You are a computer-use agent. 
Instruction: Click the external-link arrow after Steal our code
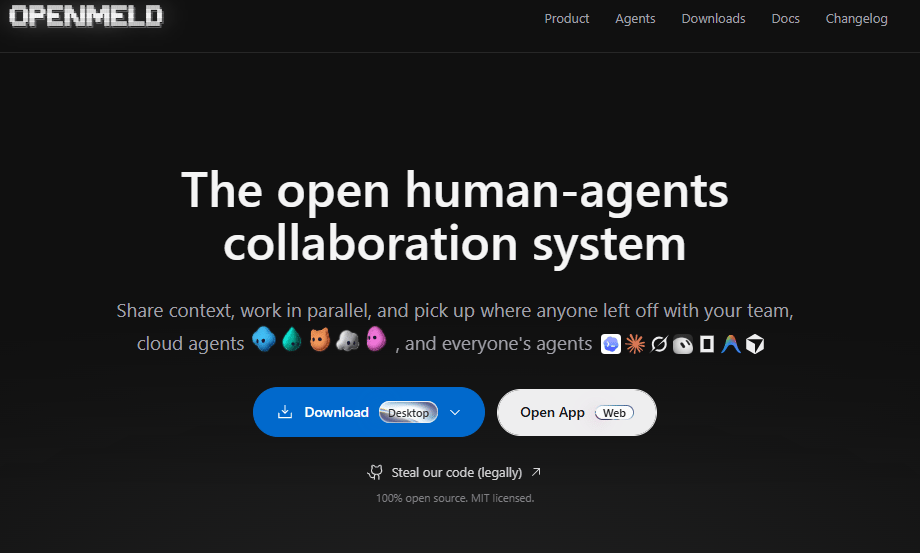536,471
